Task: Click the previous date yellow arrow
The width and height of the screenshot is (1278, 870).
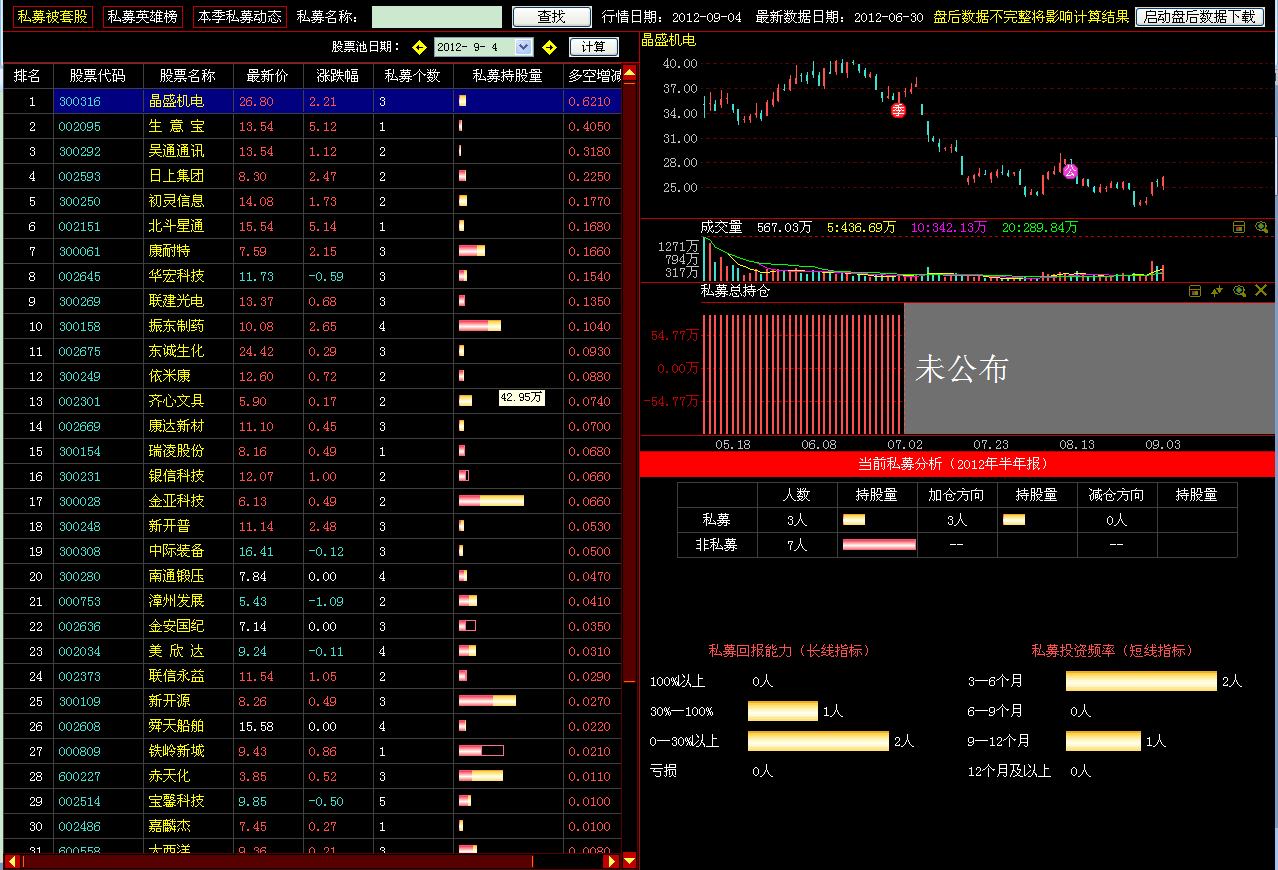Action: [x=419, y=47]
